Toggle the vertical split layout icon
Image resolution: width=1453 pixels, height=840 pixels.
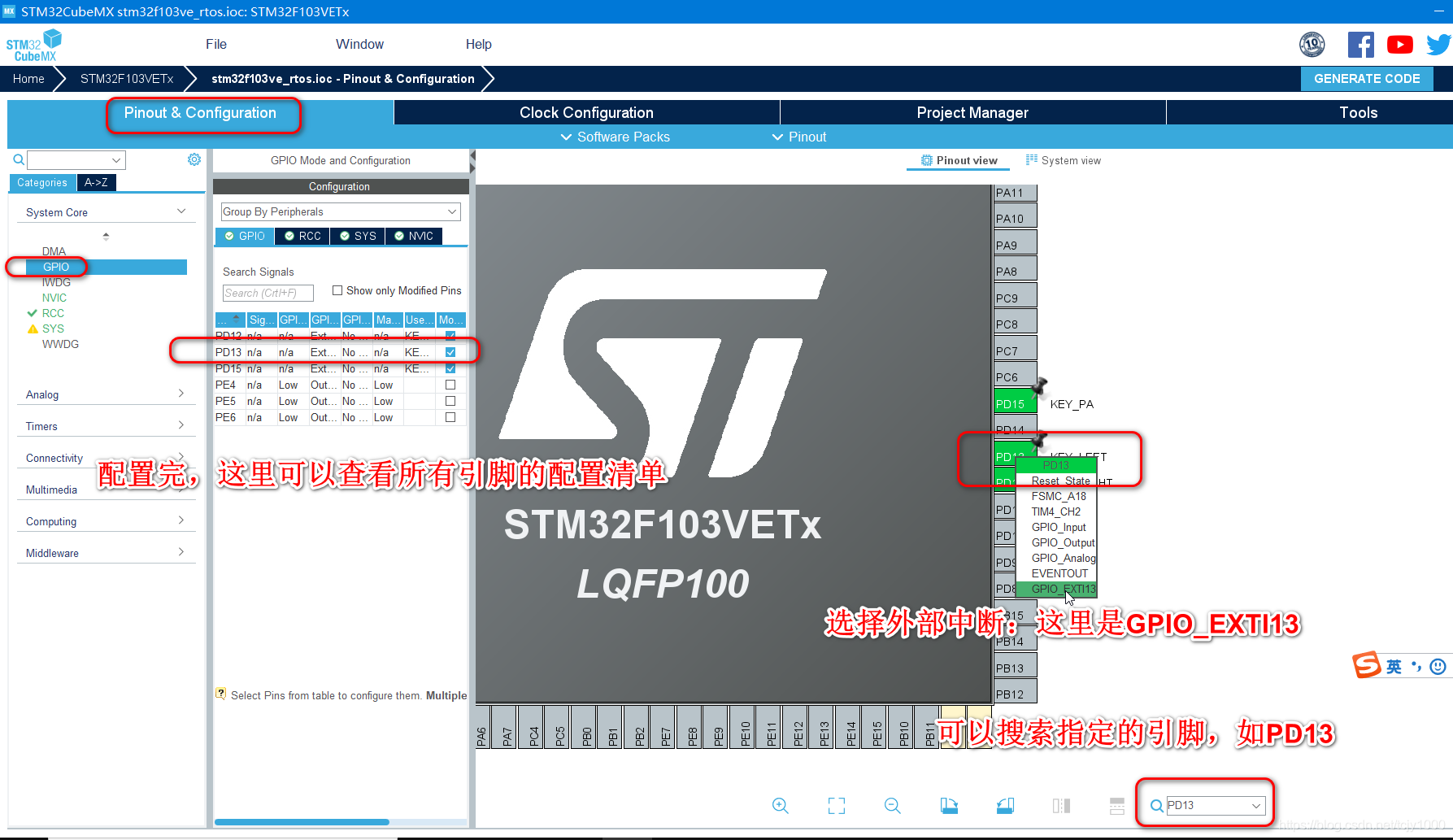click(1061, 806)
